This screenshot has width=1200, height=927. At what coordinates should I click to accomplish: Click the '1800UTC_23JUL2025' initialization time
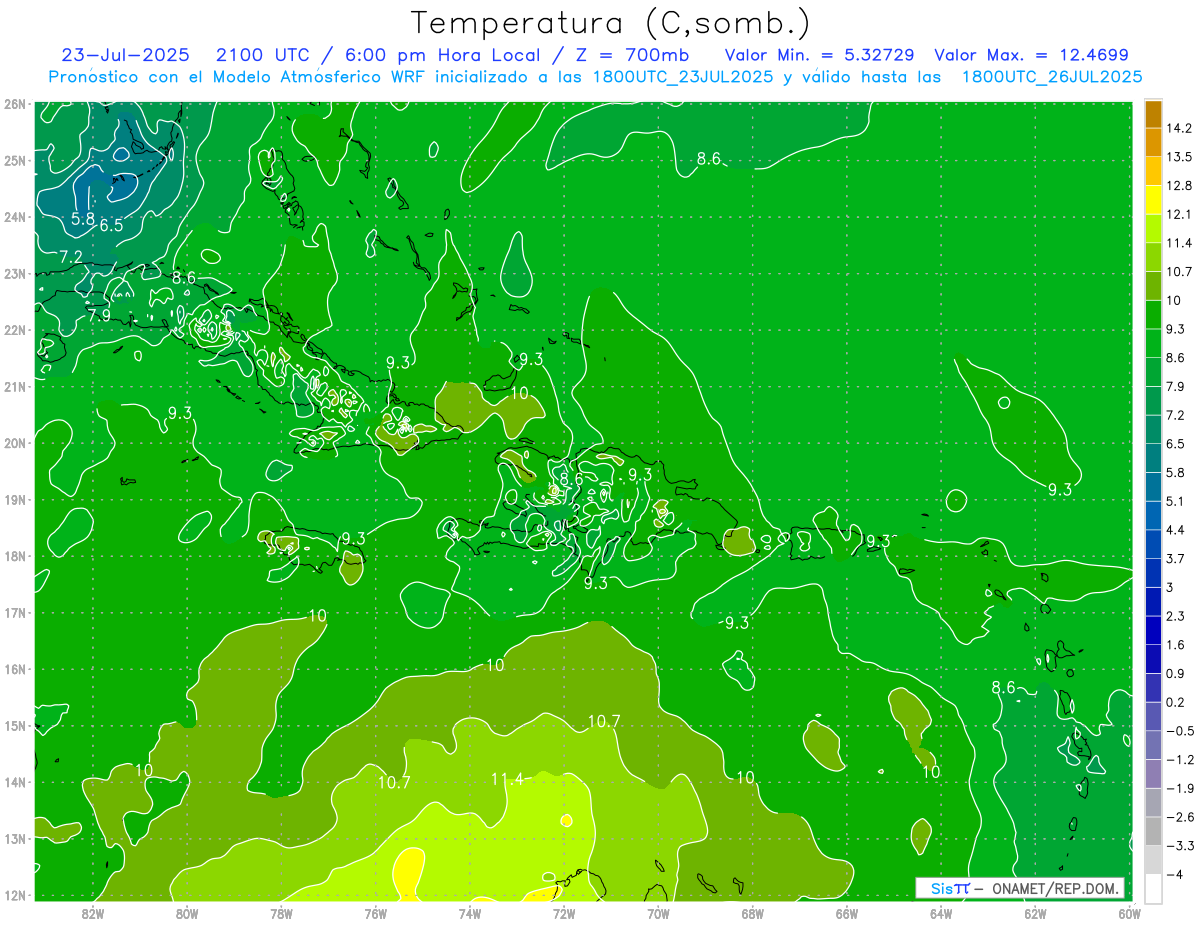[683, 77]
